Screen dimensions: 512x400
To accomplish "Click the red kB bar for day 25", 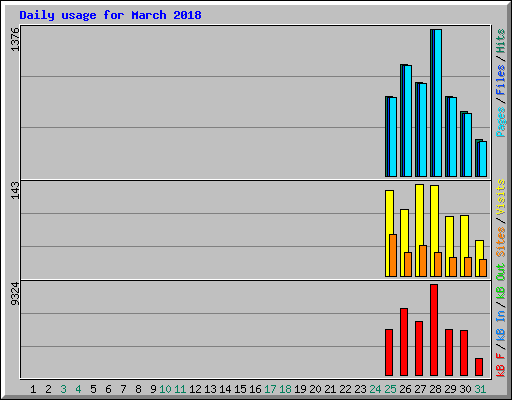I will tap(389, 353).
